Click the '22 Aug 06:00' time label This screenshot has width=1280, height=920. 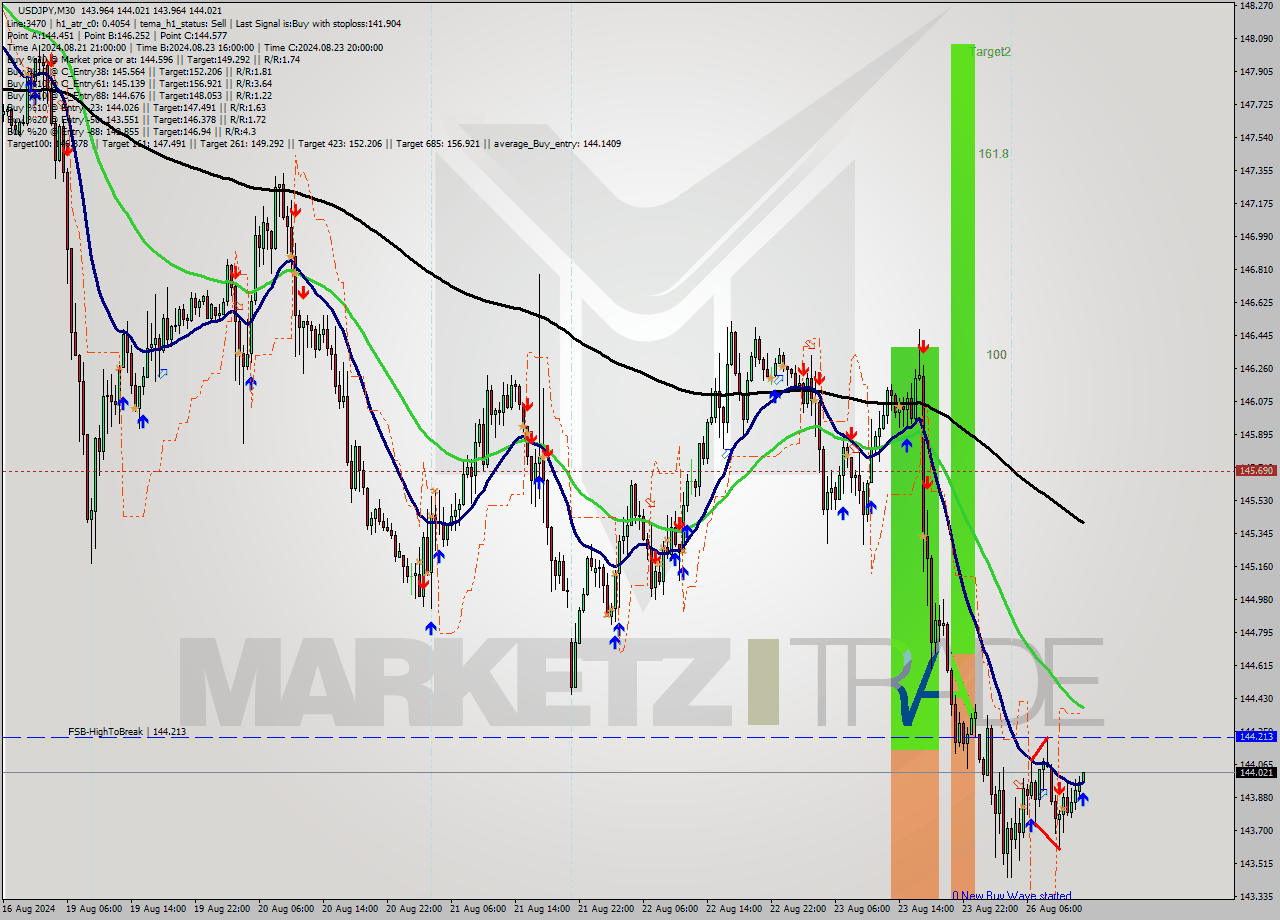(670, 910)
